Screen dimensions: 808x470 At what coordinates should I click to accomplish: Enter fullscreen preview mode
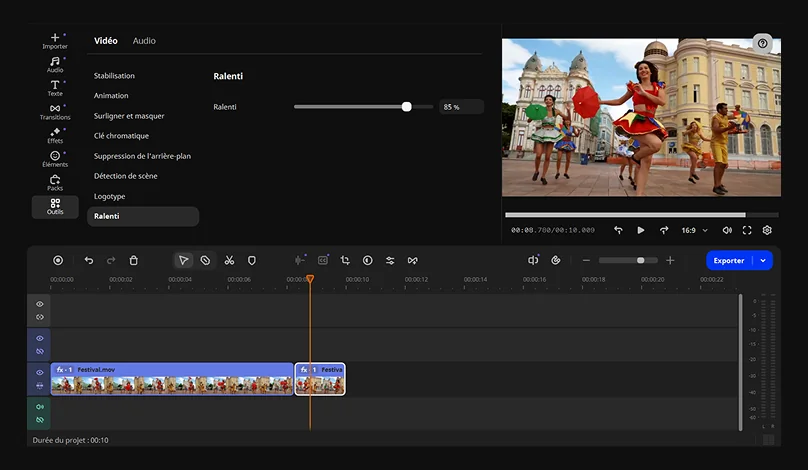coord(747,230)
